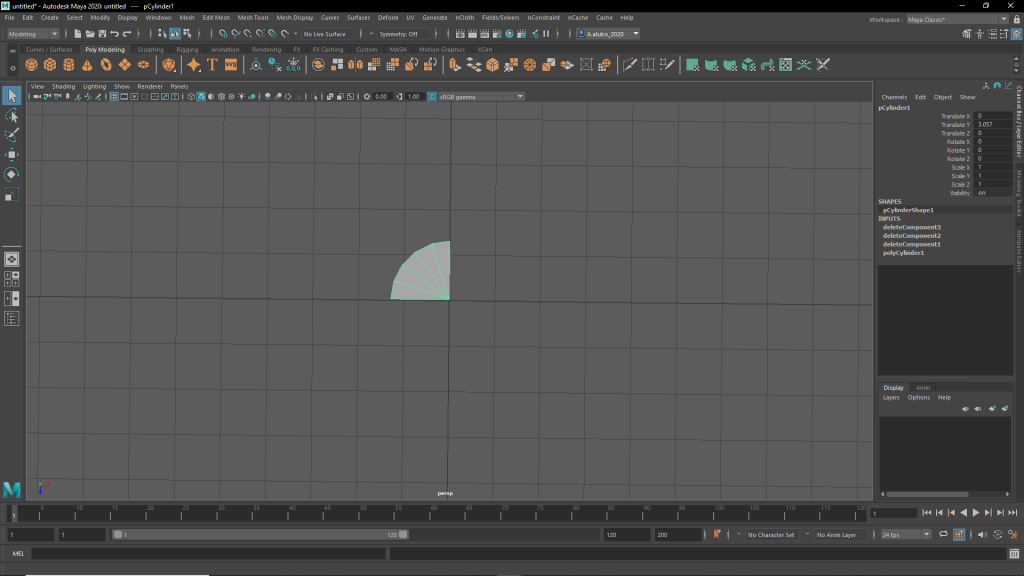
Task: Click the SVG import shelf icon
Action: pyautogui.click(x=231, y=65)
